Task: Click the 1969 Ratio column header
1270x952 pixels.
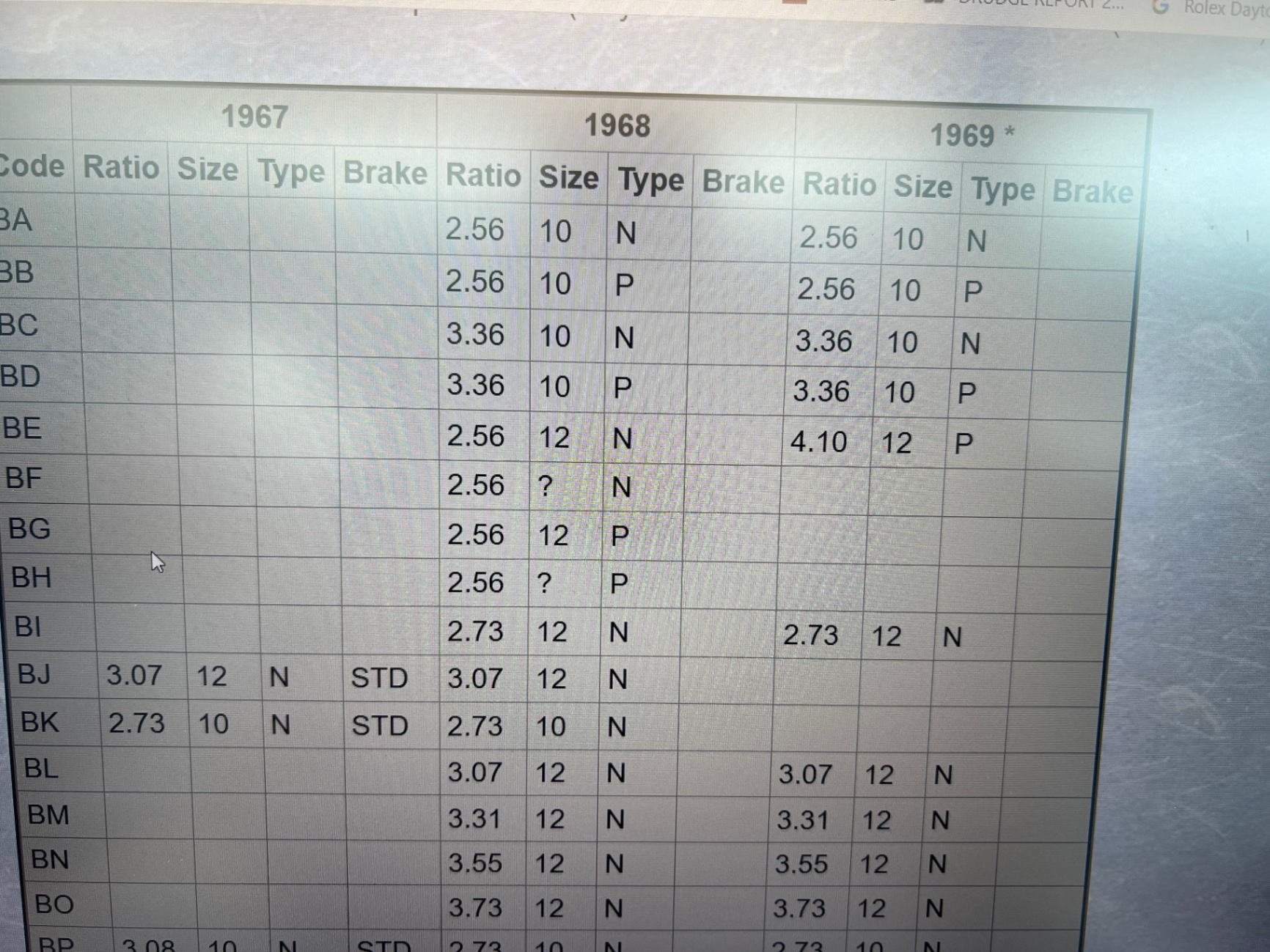Action: [839, 185]
